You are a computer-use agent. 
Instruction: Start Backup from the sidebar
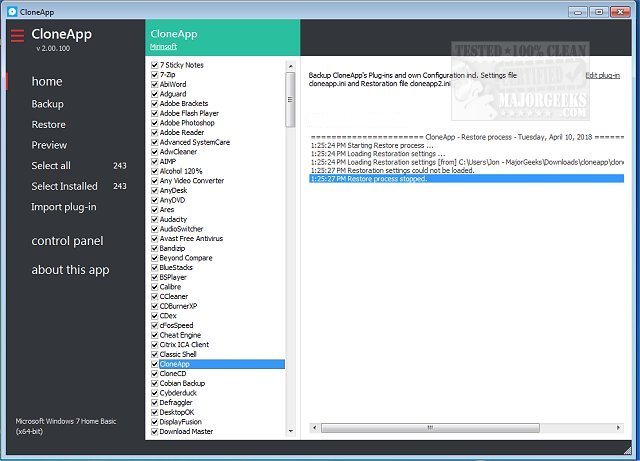[47, 104]
